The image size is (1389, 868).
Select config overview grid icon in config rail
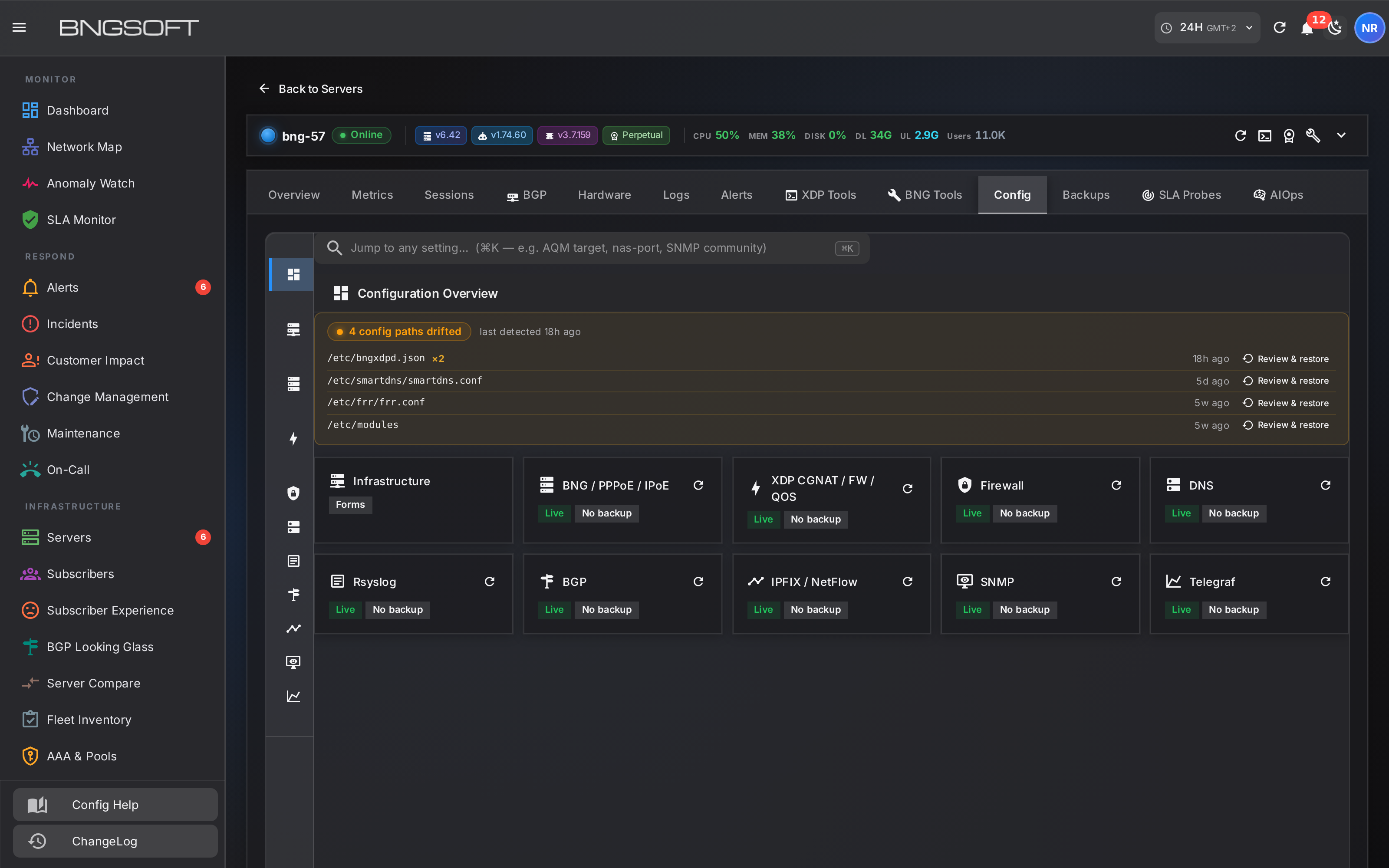point(293,274)
